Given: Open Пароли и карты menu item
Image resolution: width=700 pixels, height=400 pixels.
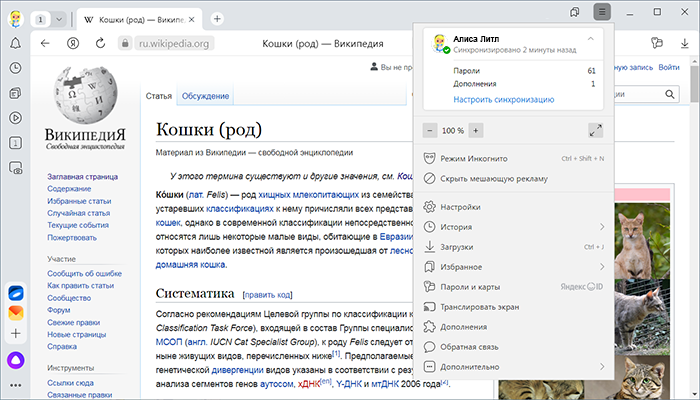Looking at the screenshot, I should coord(513,287).
